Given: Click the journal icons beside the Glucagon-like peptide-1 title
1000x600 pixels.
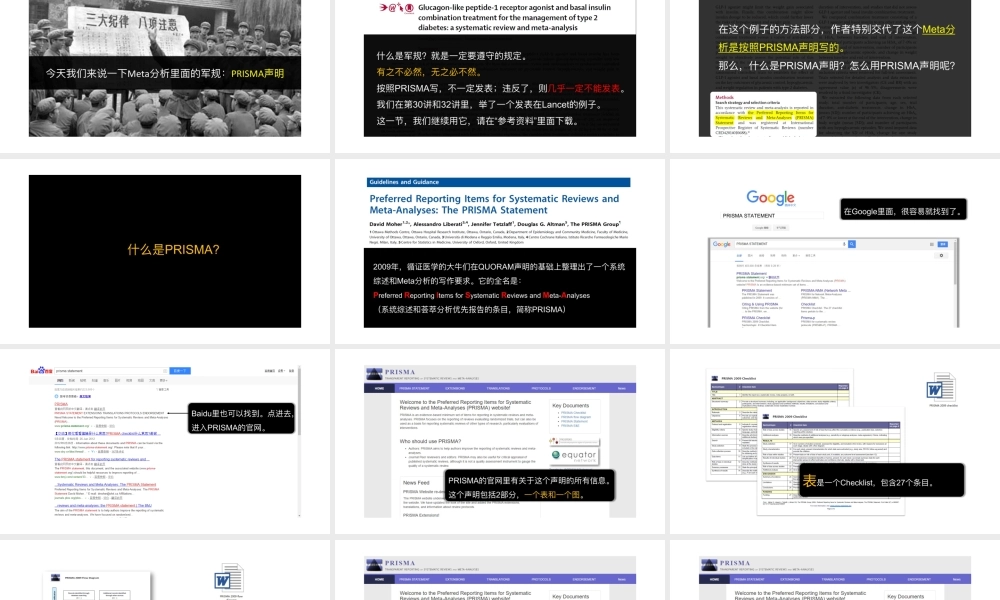Looking at the screenshot, I should (x=397, y=6).
